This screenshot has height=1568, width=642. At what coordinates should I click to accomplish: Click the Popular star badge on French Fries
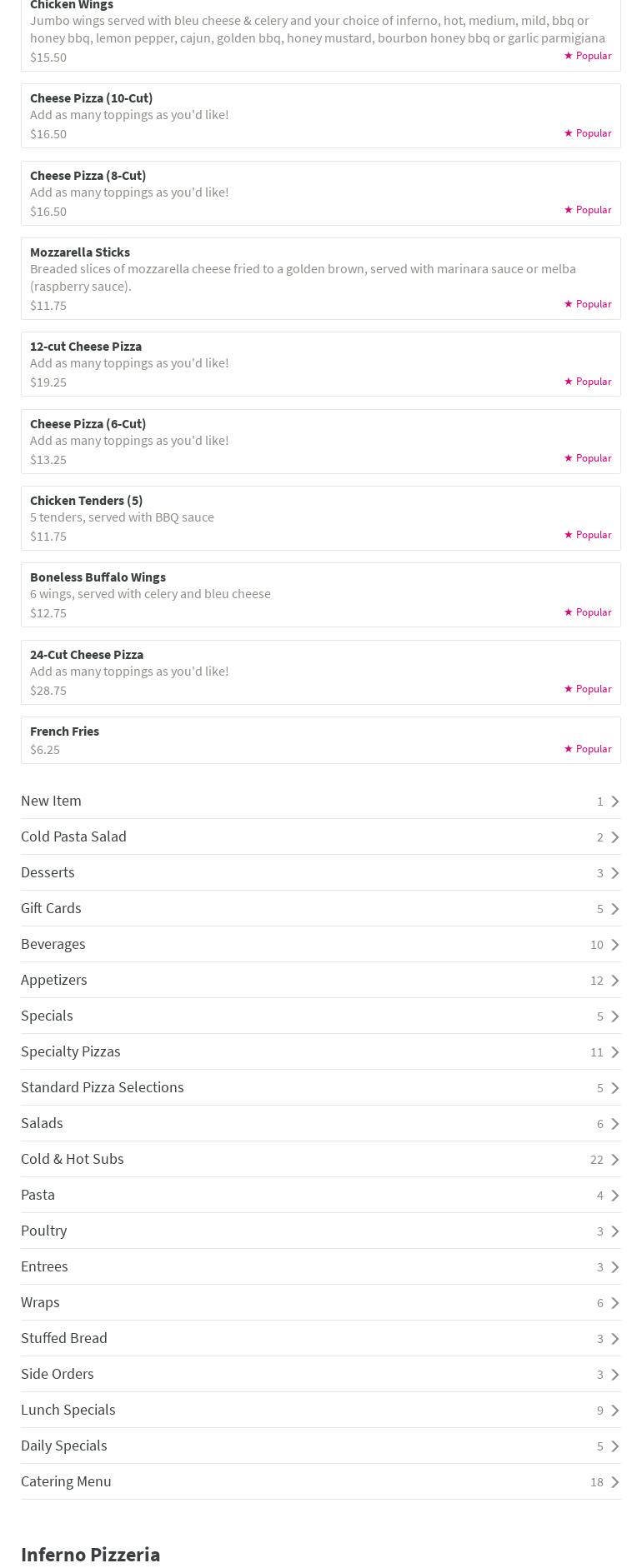coord(588,749)
